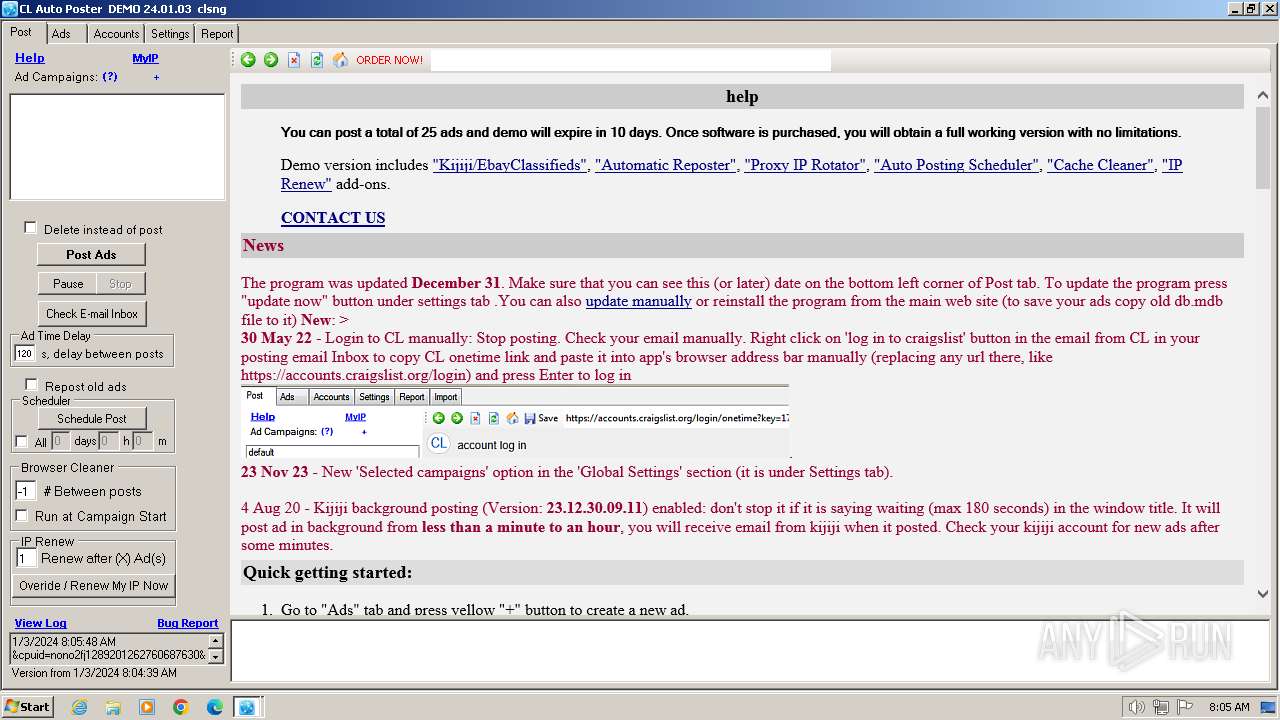Open the Bug Report link
The height and width of the screenshot is (720, 1280).
pos(188,623)
